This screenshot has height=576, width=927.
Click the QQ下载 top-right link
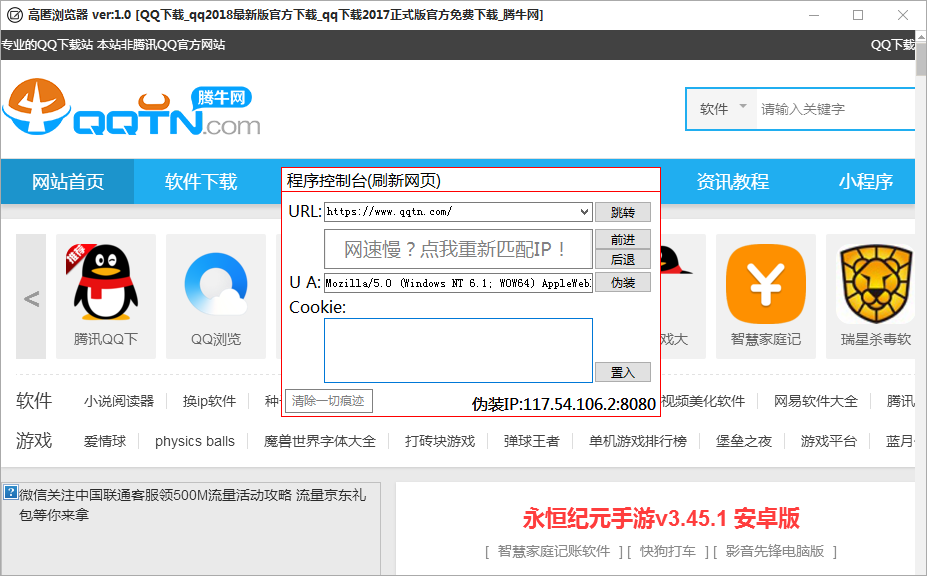[x=893, y=45]
